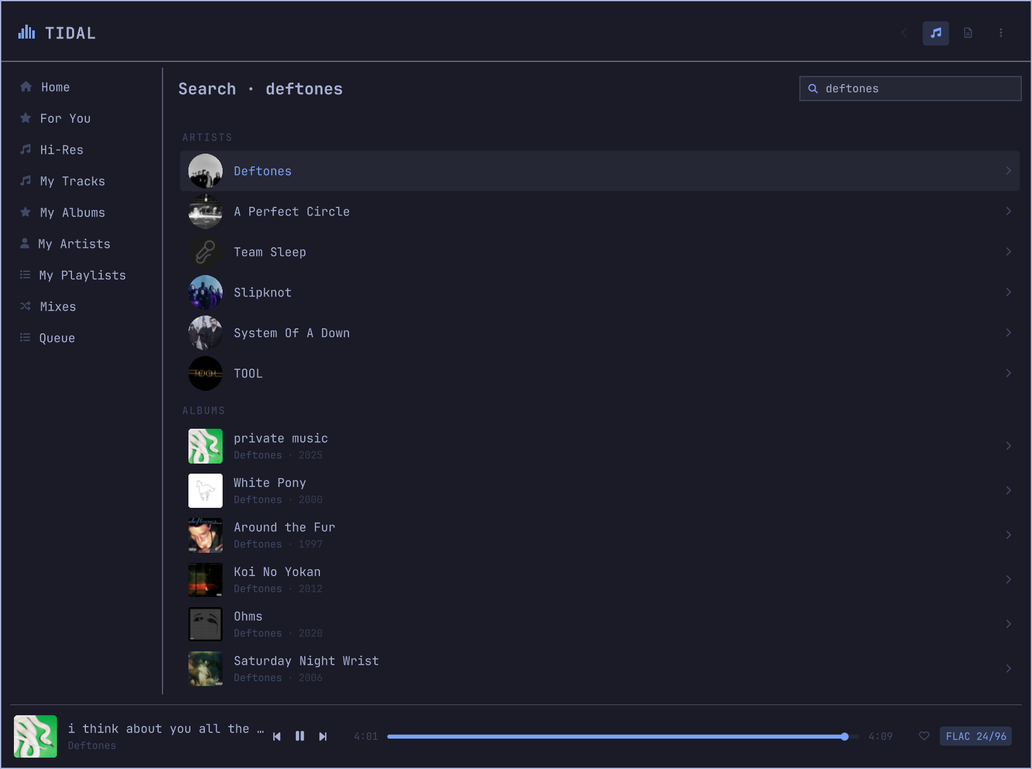1032x769 pixels.
Task: Favorite current track with heart icon
Action: click(x=924, y=736)
